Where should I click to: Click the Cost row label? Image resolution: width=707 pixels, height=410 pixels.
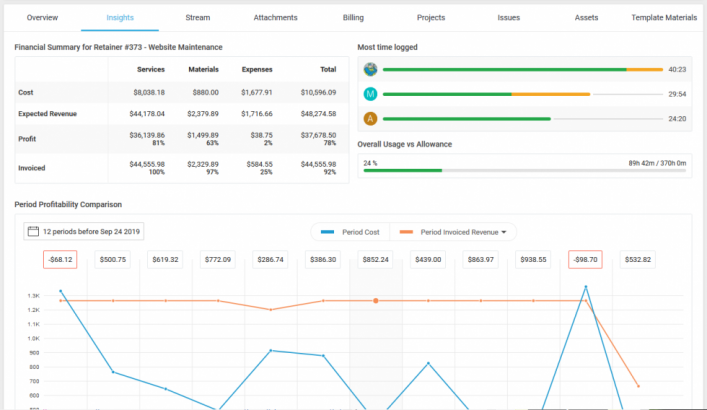tap(26, 92)
